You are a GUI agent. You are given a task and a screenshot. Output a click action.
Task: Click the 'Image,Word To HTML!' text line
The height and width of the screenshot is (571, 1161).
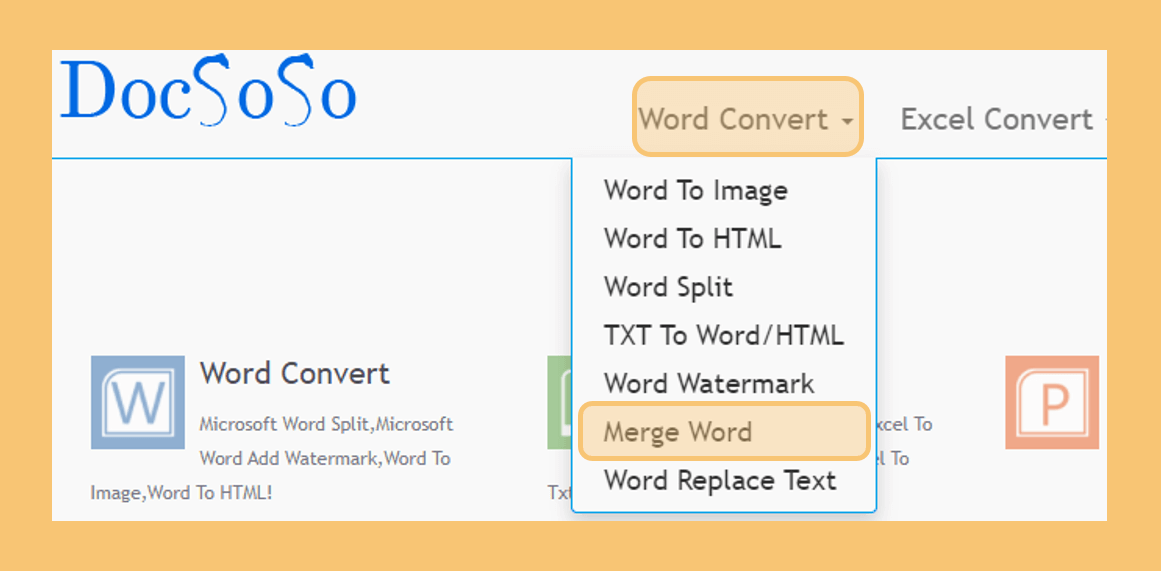pyautogui.click(x=181, y=492)
